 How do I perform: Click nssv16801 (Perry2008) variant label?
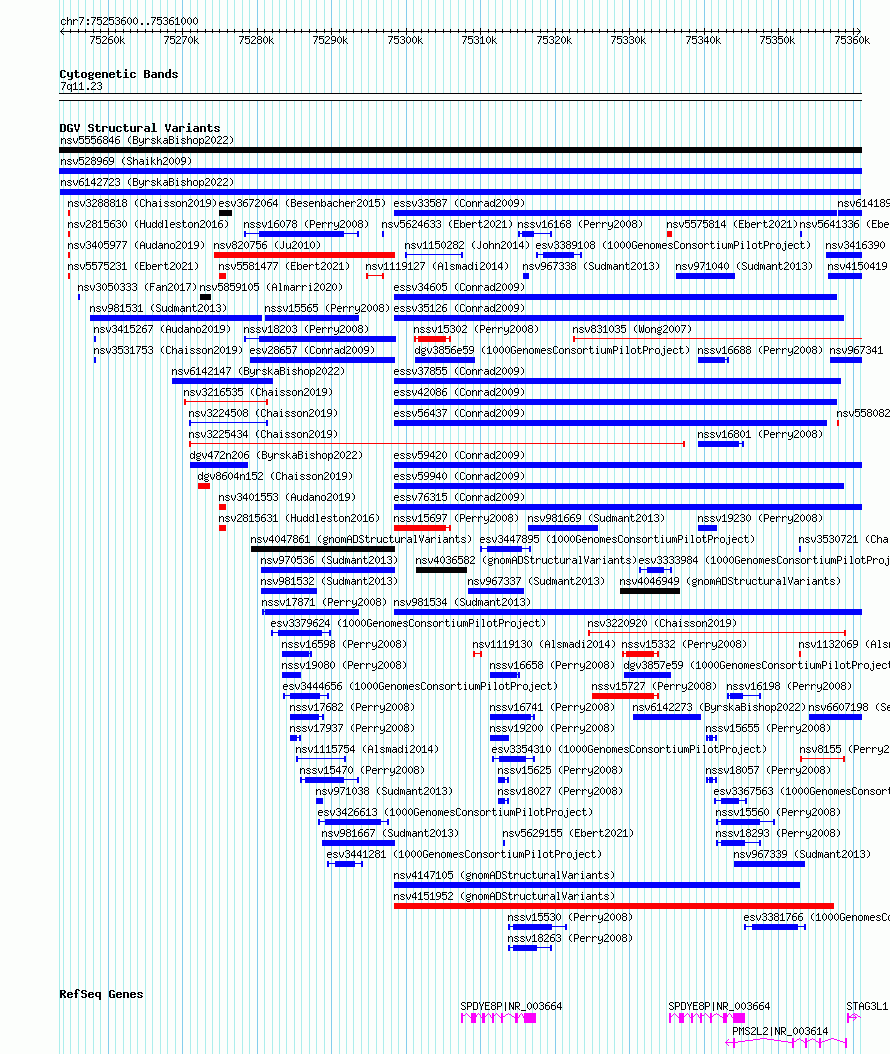[x=760, y=434]
